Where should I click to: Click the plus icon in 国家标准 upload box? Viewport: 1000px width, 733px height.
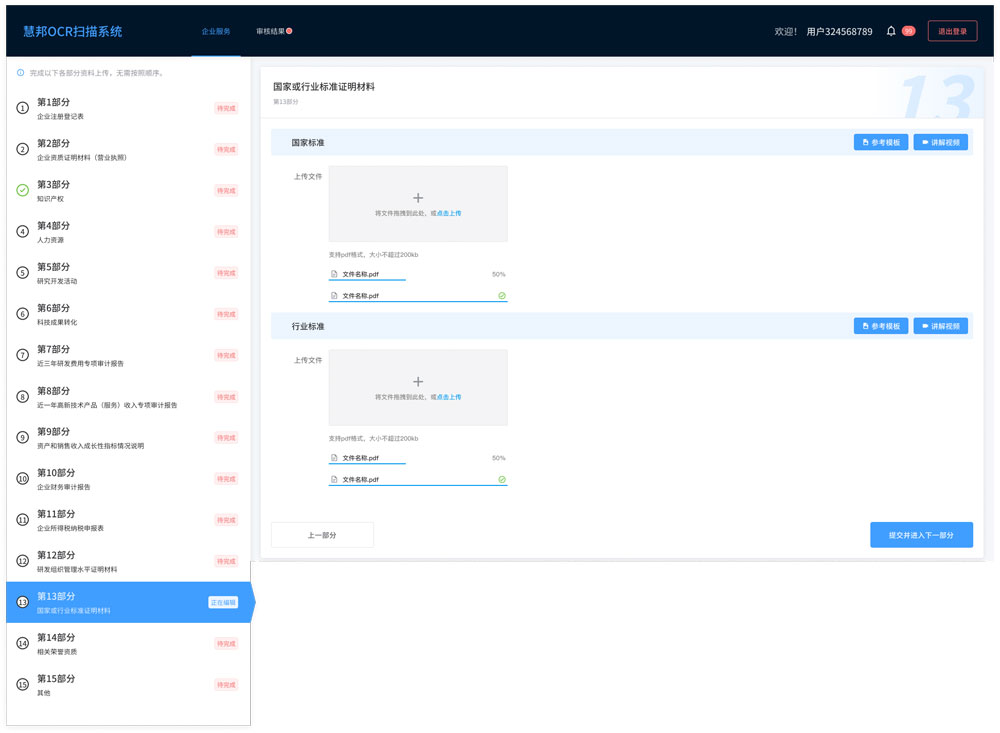418,198
